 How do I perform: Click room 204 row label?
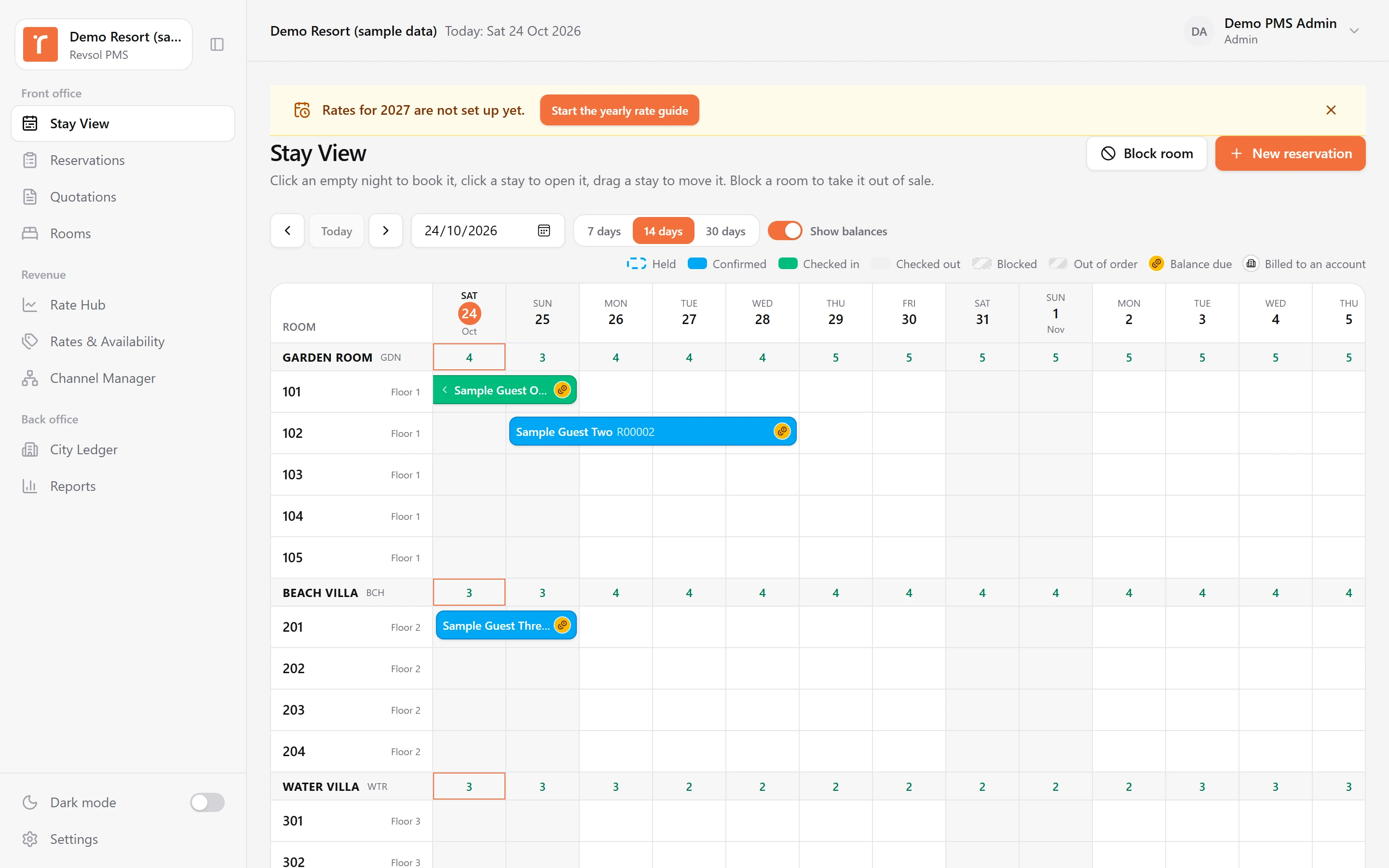351,751
